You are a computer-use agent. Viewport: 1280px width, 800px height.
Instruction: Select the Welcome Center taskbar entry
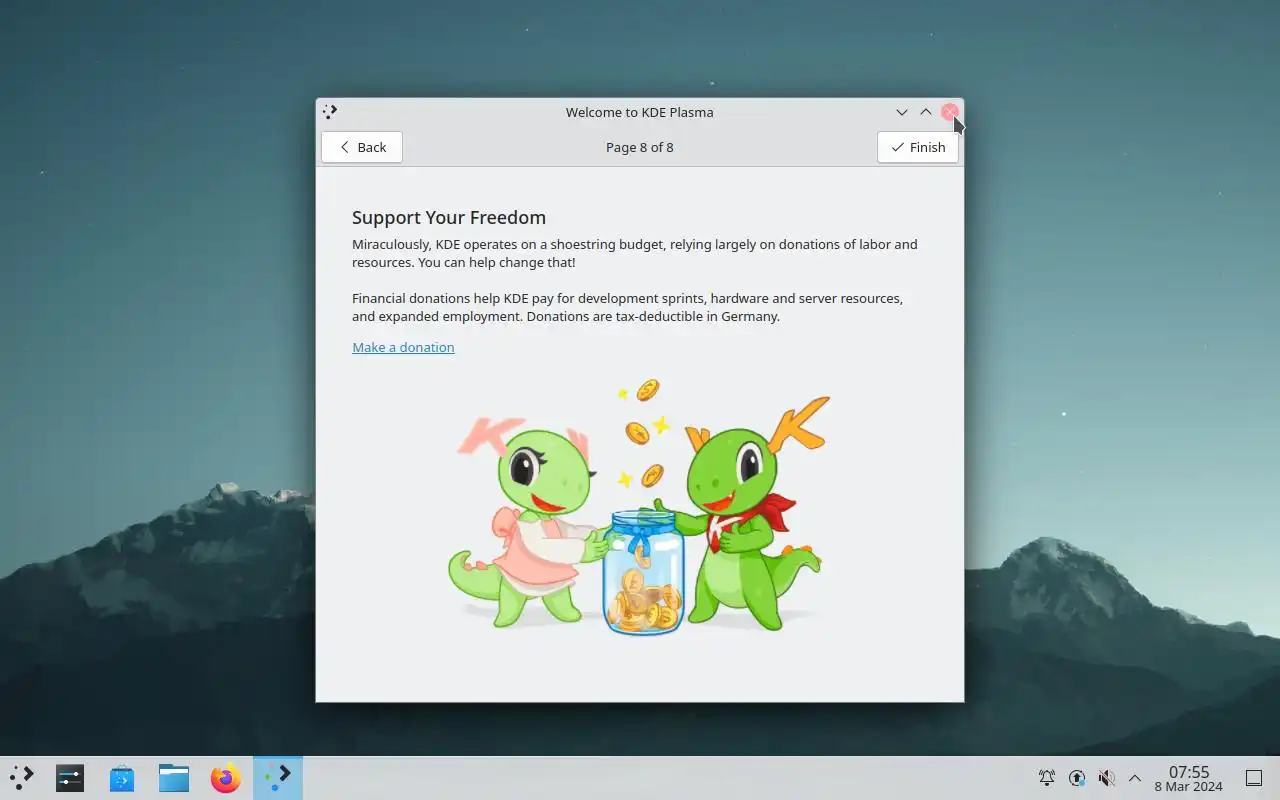(x=278, y=777)
